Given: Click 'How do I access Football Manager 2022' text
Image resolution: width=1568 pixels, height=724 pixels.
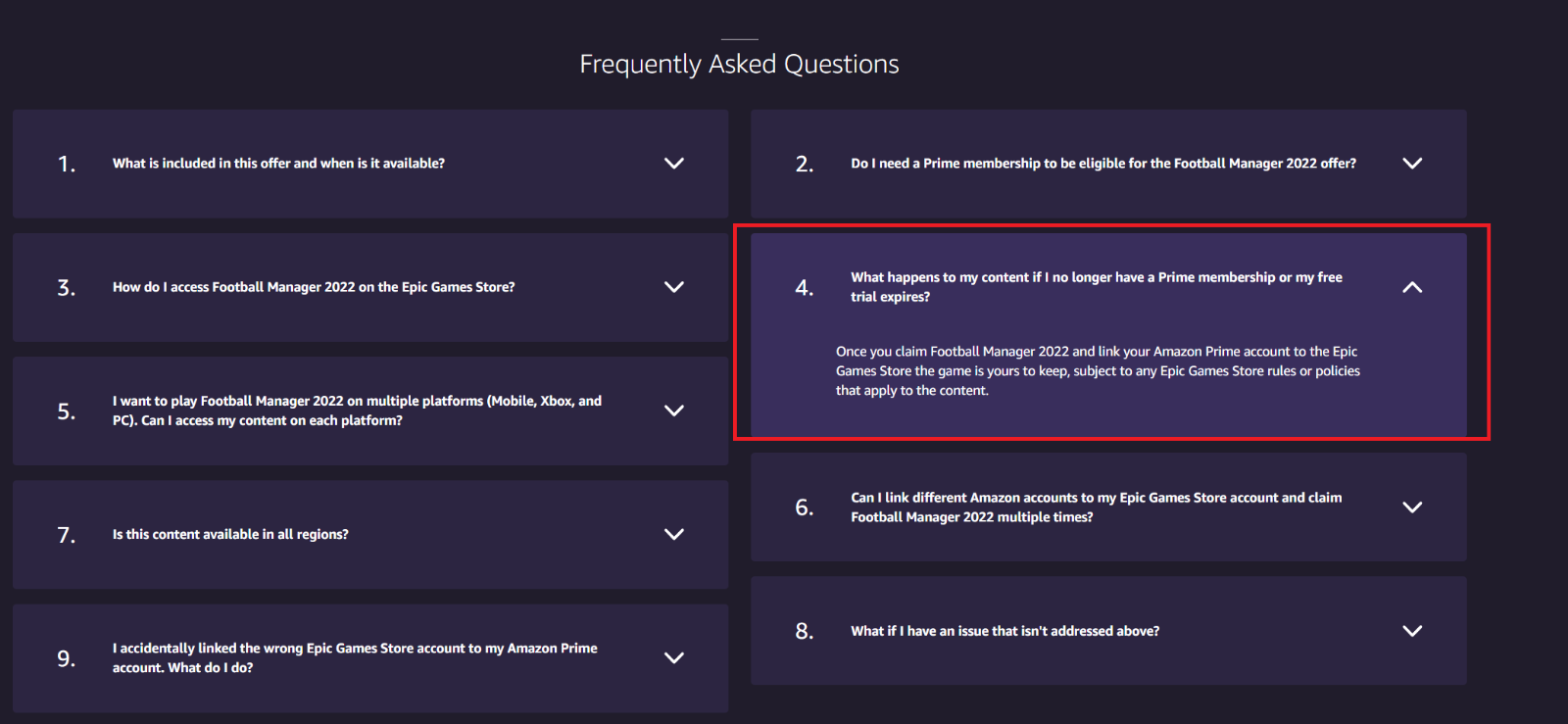Looking at the screenshot, I should (314, 287).
